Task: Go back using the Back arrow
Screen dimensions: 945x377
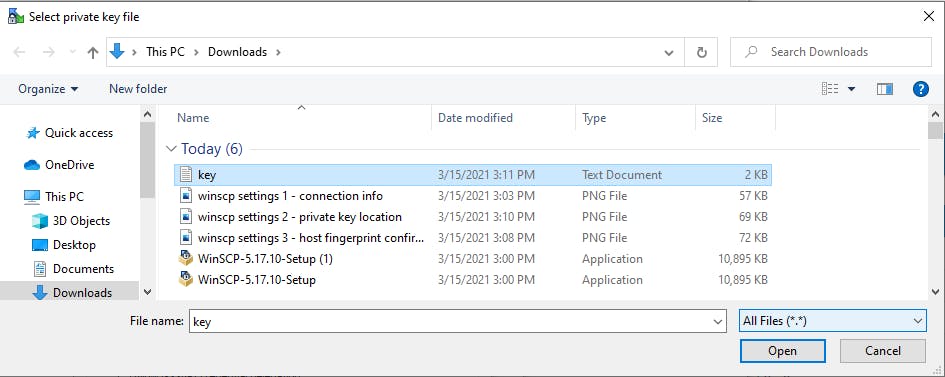Action: (x=19, y=52)
